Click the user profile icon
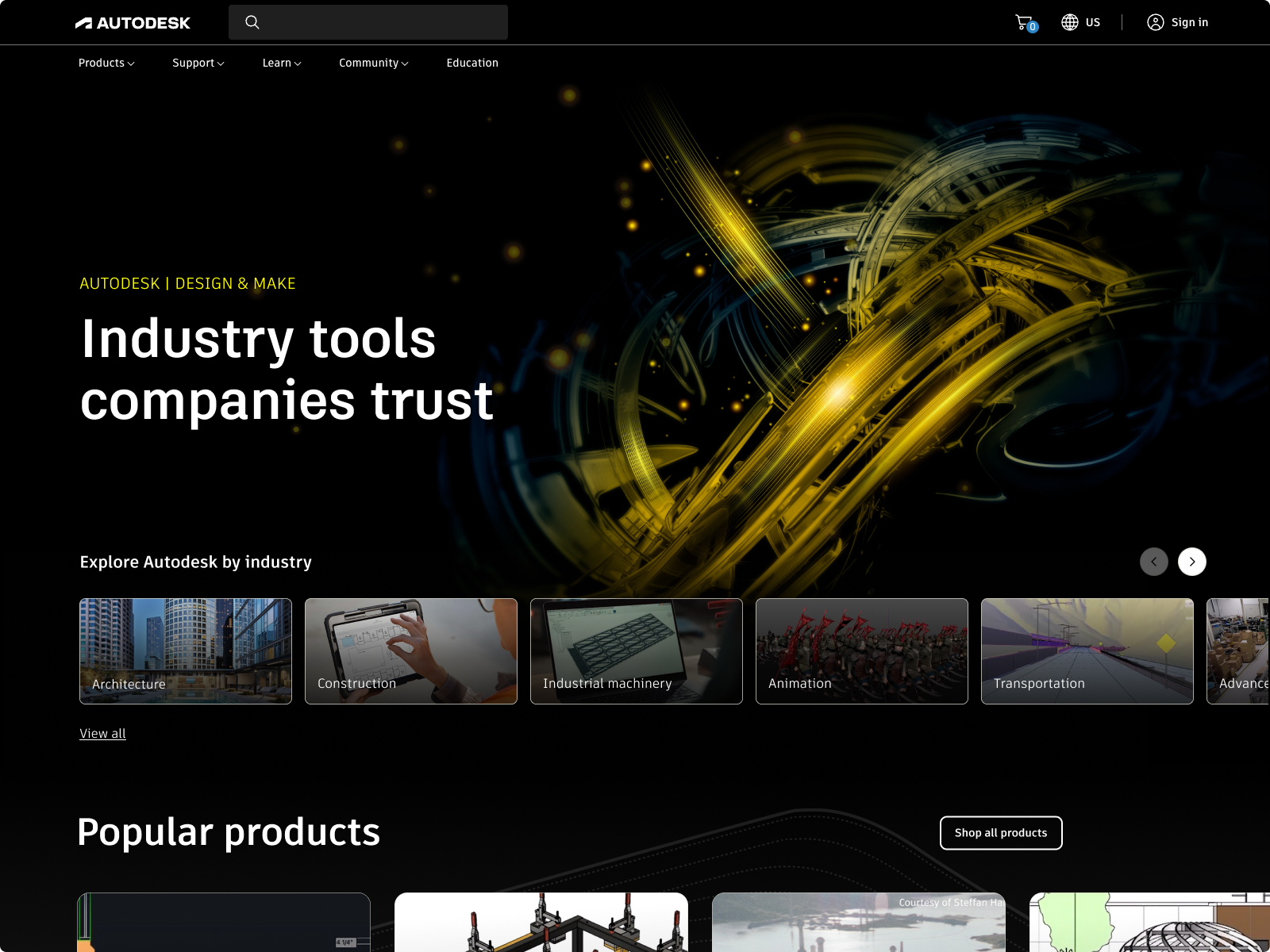The image size is (1270, 952). tap(1156, 22)
